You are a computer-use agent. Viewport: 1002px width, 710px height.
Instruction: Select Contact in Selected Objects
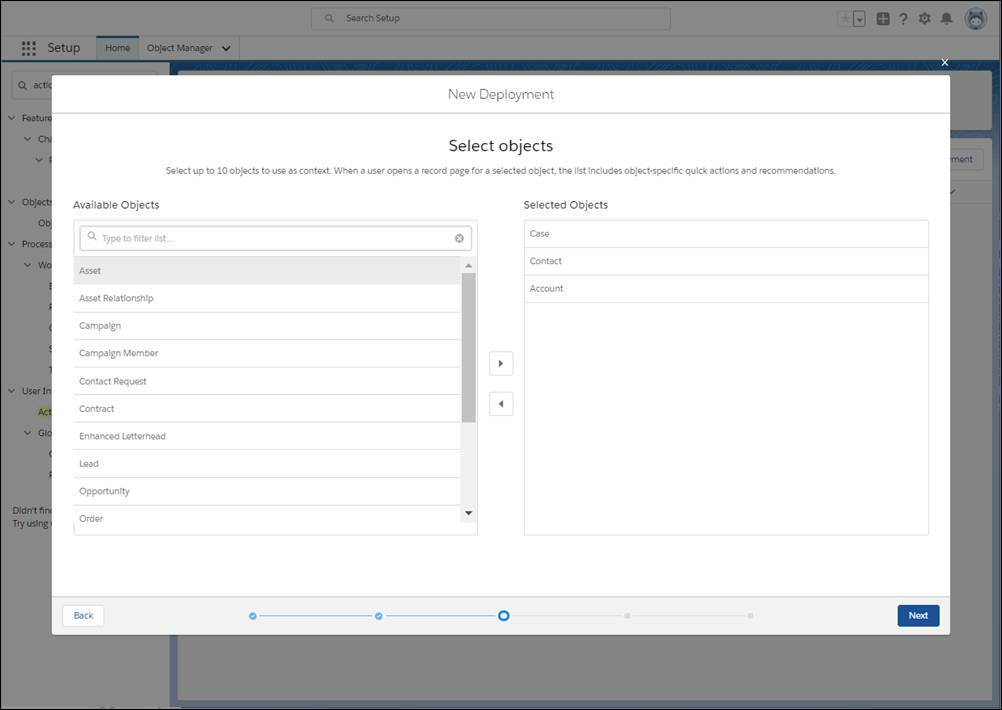(x=726, y=261)
